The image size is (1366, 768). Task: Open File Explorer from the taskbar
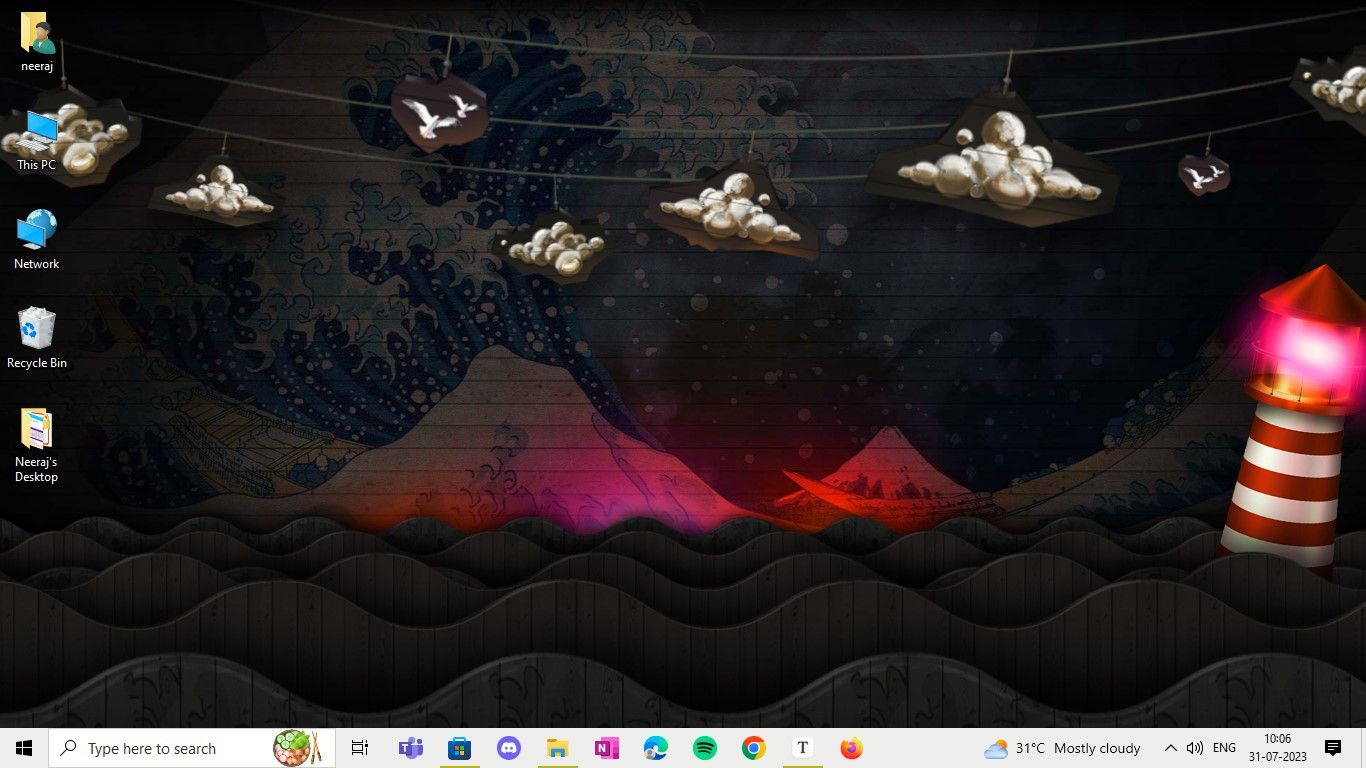pos(557,748)
